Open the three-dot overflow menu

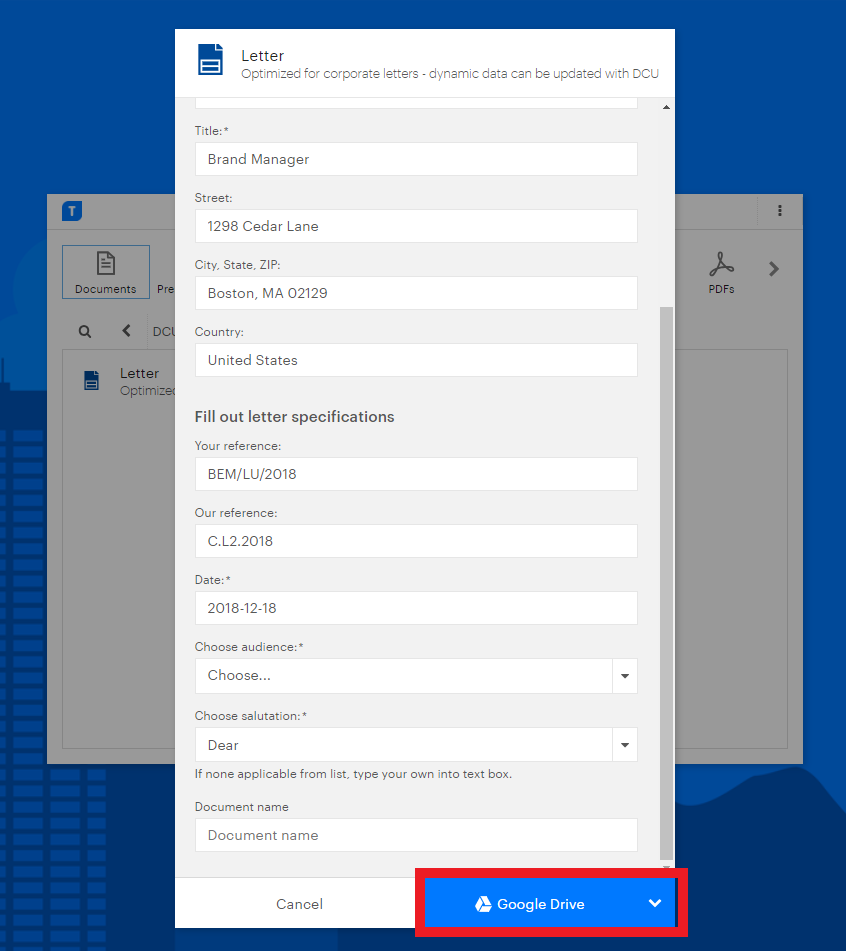pos(779,211)
